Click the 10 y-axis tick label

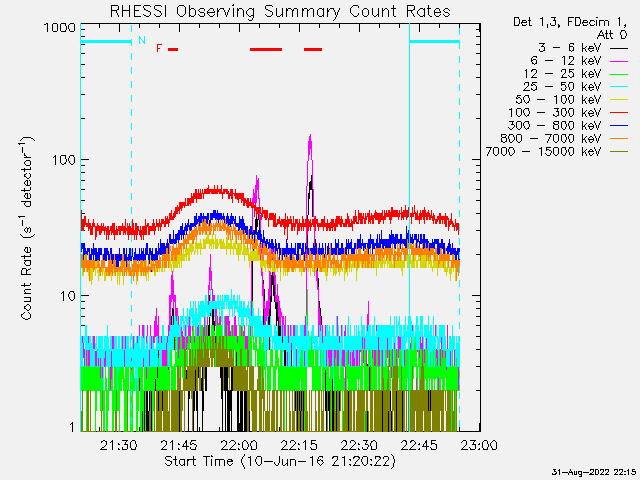pyautogui.click(x=68, y=296)
